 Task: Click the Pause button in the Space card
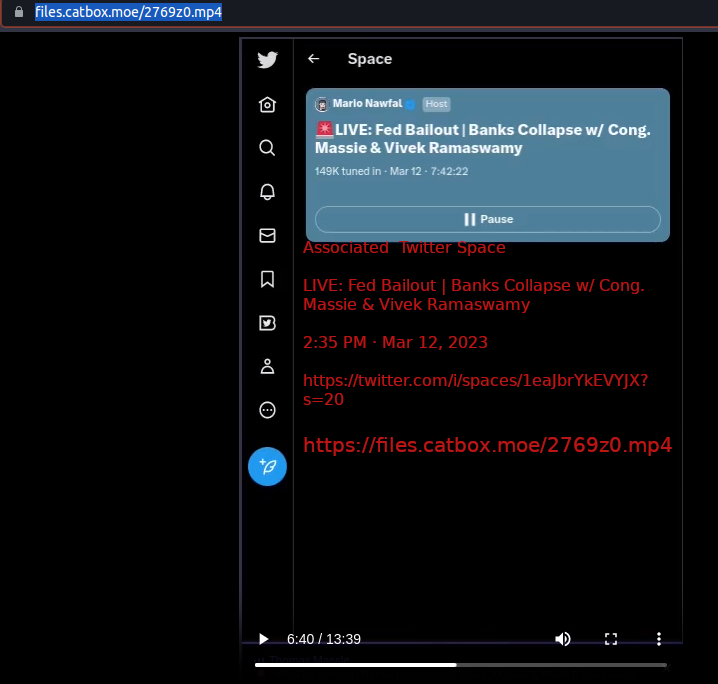tap(488, 219)
